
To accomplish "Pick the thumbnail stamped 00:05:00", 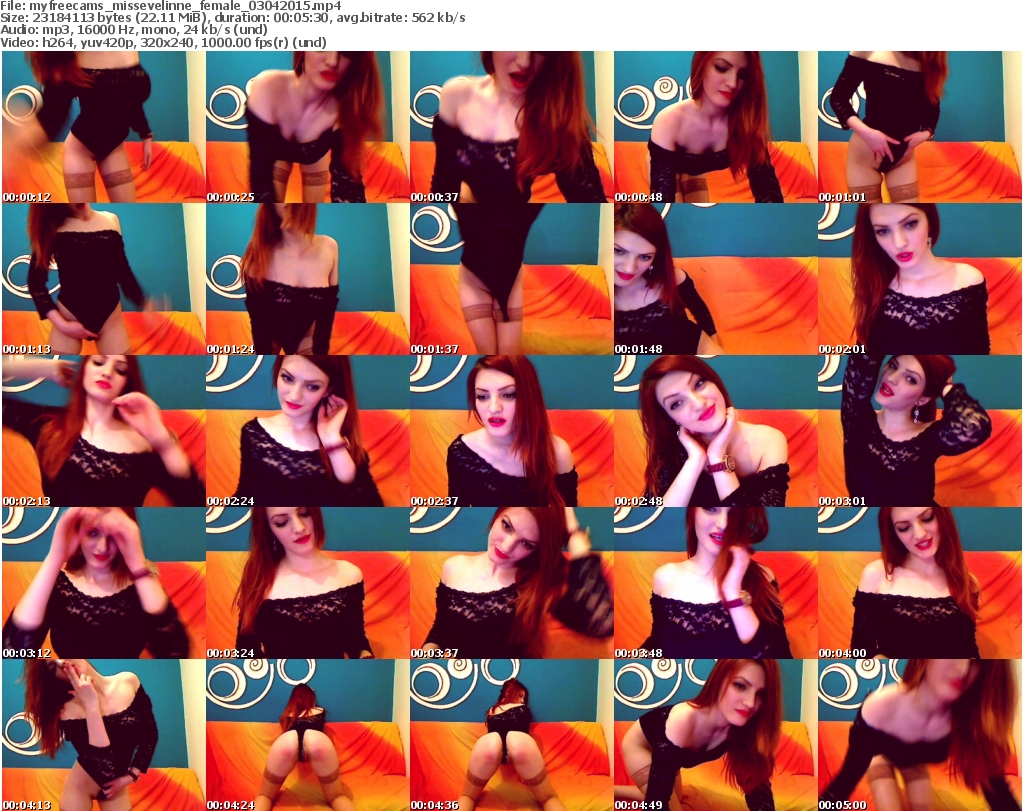I will coord(919,735).
